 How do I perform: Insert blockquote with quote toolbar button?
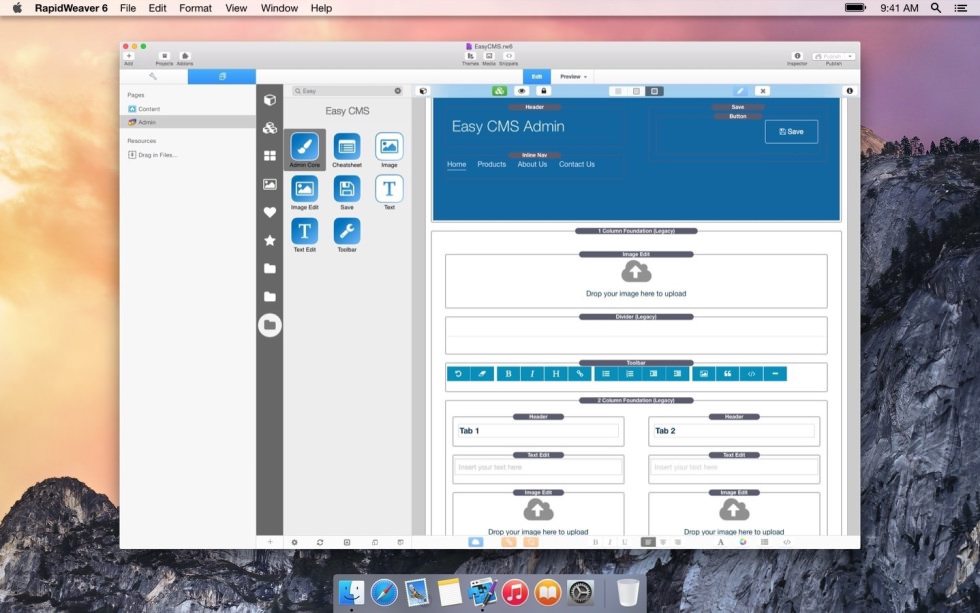pyautogui.click(x=728, y=374)
